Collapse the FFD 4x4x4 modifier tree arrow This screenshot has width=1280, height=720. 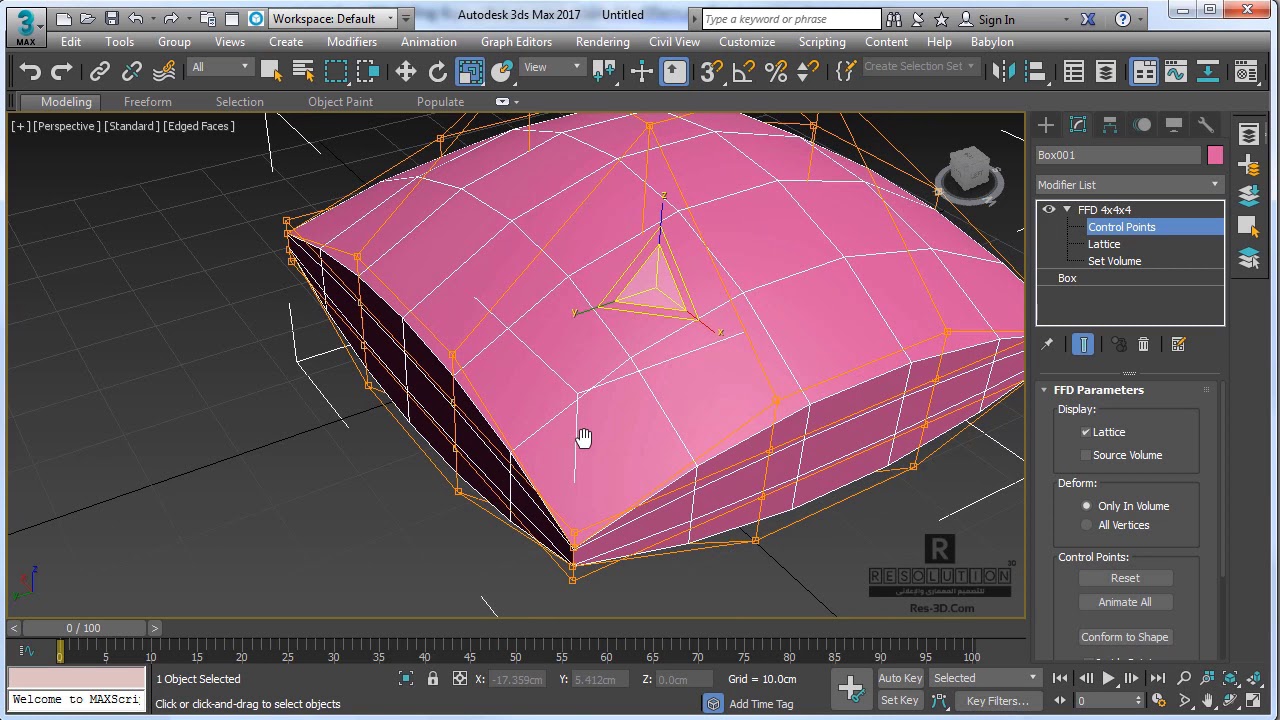tap(1067, 210)
